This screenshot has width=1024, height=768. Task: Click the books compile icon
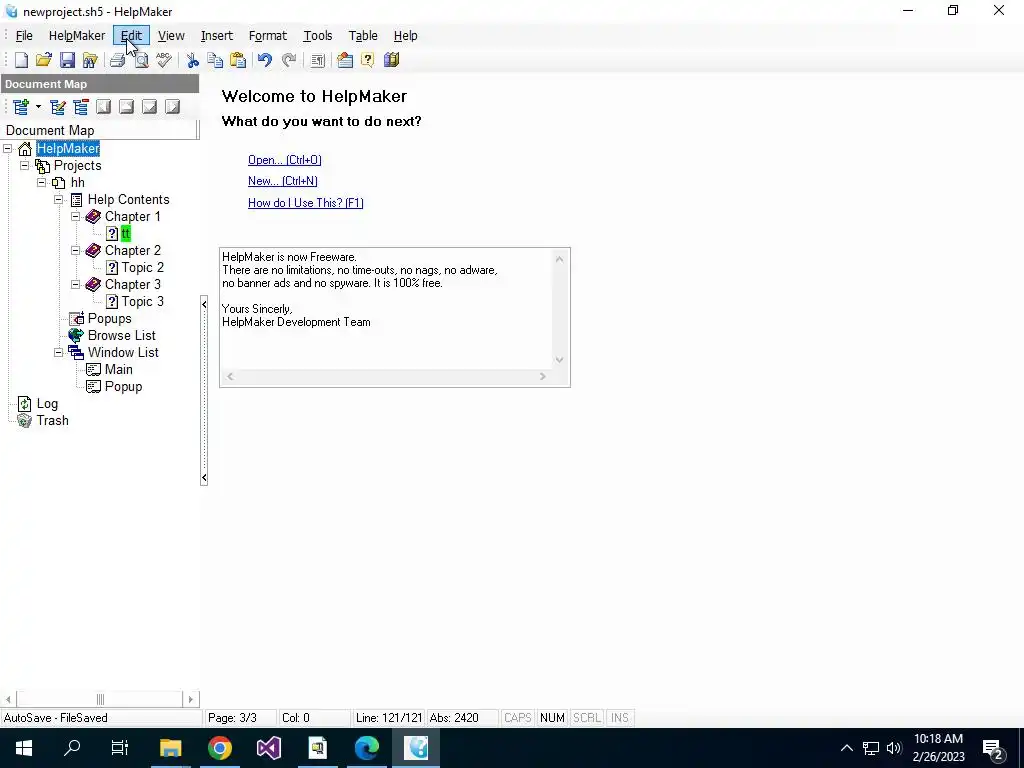(x=391, y=60)
